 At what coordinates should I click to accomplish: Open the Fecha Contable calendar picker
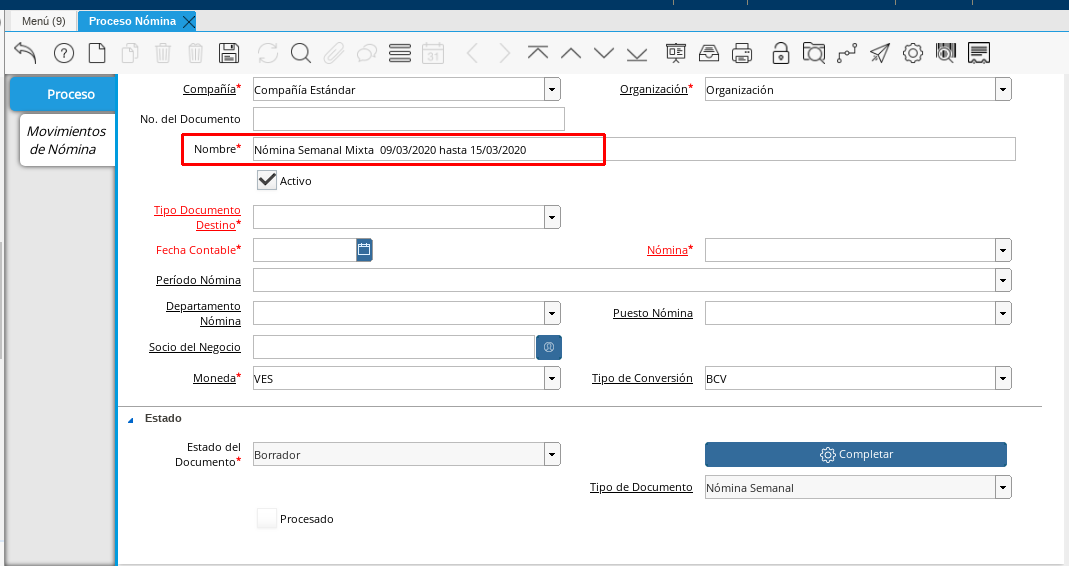tap(364, 250)
